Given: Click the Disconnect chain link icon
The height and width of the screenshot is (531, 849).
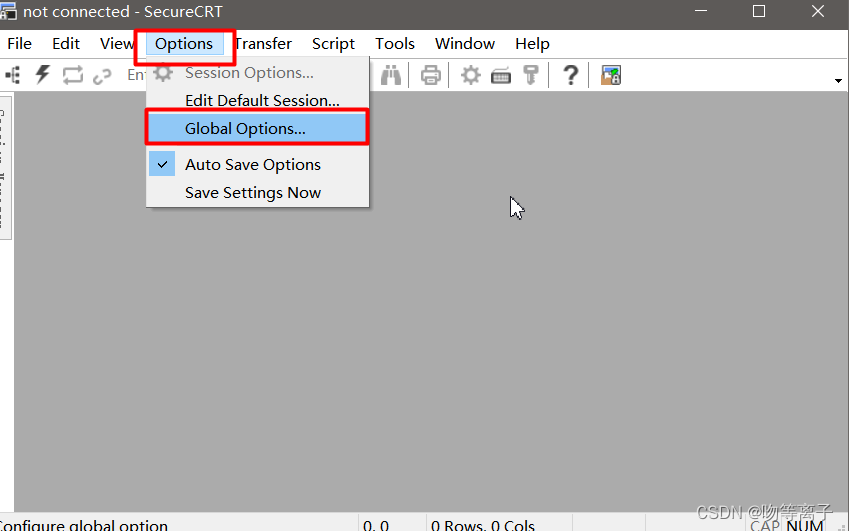Looking at the screenshot, I should tap(102, 76).
